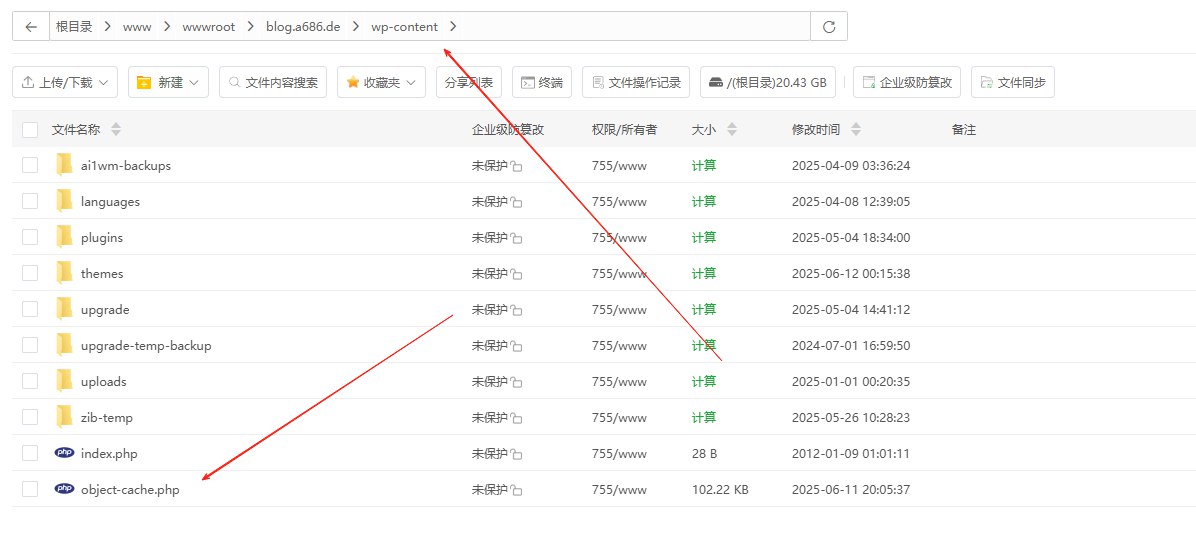Navigate to blog.a686.de in the breadcrumb
1196x540 pixels.
[x=303, y=27]
